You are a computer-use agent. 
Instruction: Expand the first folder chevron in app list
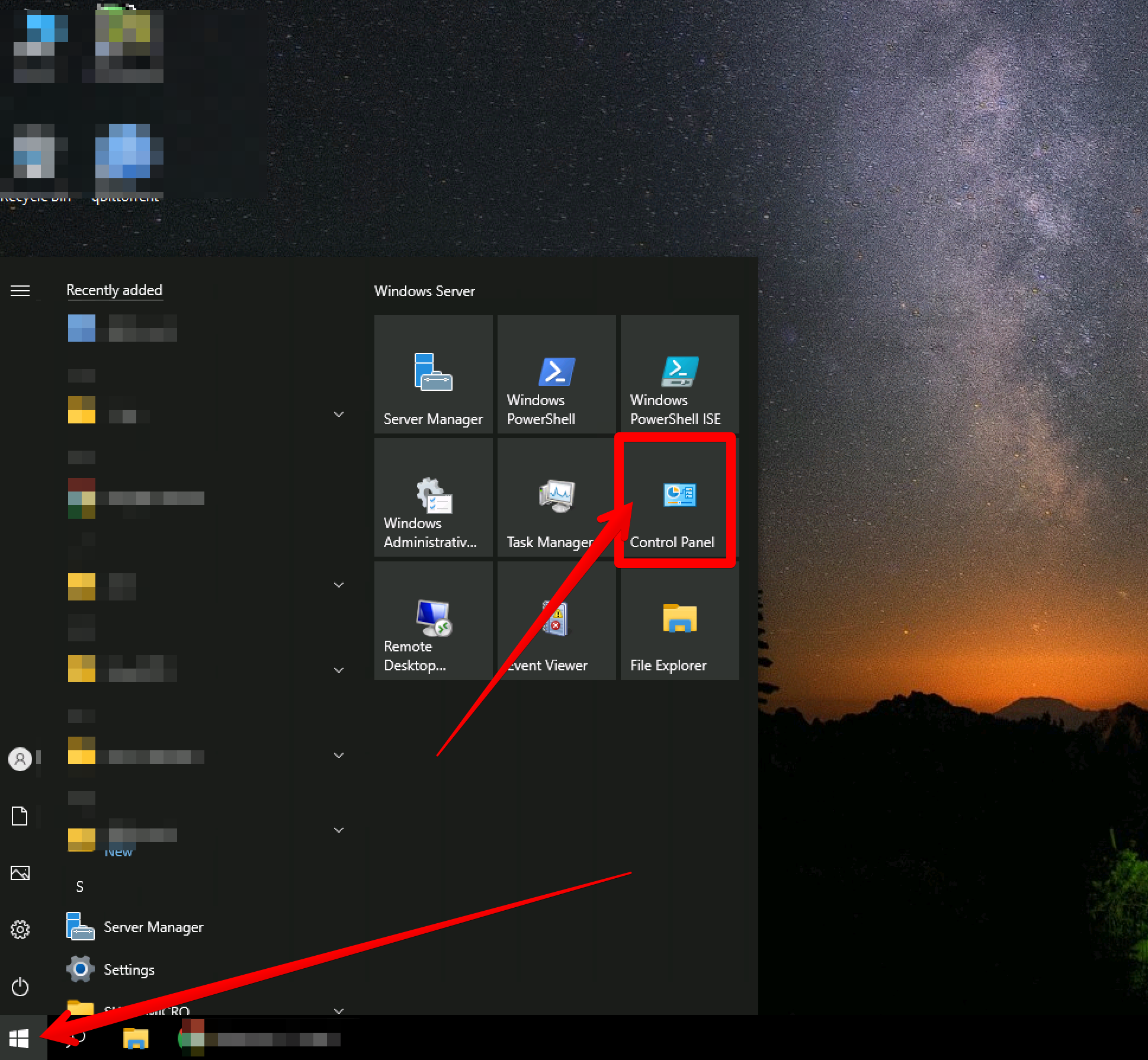coord(339,415)
